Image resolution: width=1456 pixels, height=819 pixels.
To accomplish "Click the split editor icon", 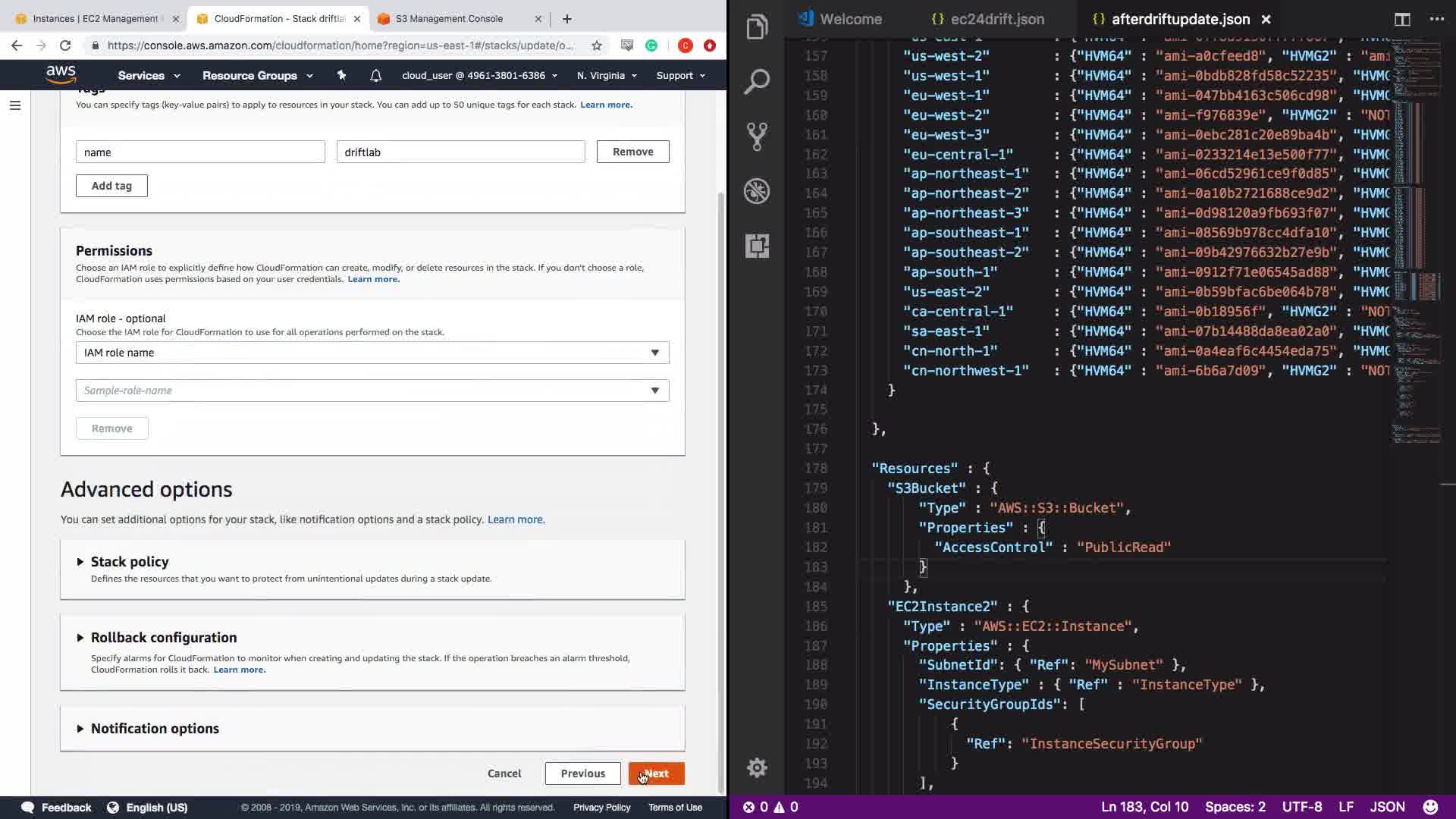I will click(x=1402, y=19).
